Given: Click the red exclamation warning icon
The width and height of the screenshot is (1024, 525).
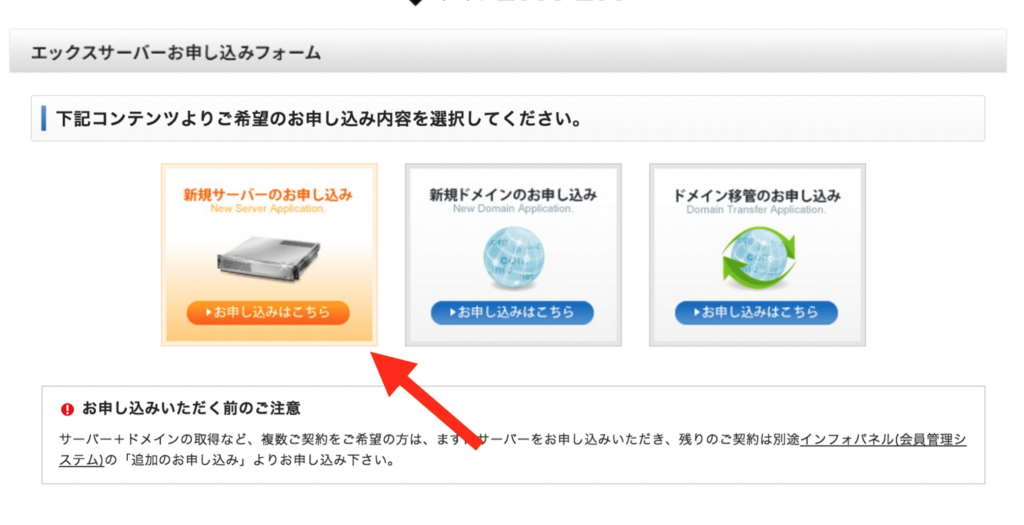Looking at the screenshot, I should click(67, 409).
